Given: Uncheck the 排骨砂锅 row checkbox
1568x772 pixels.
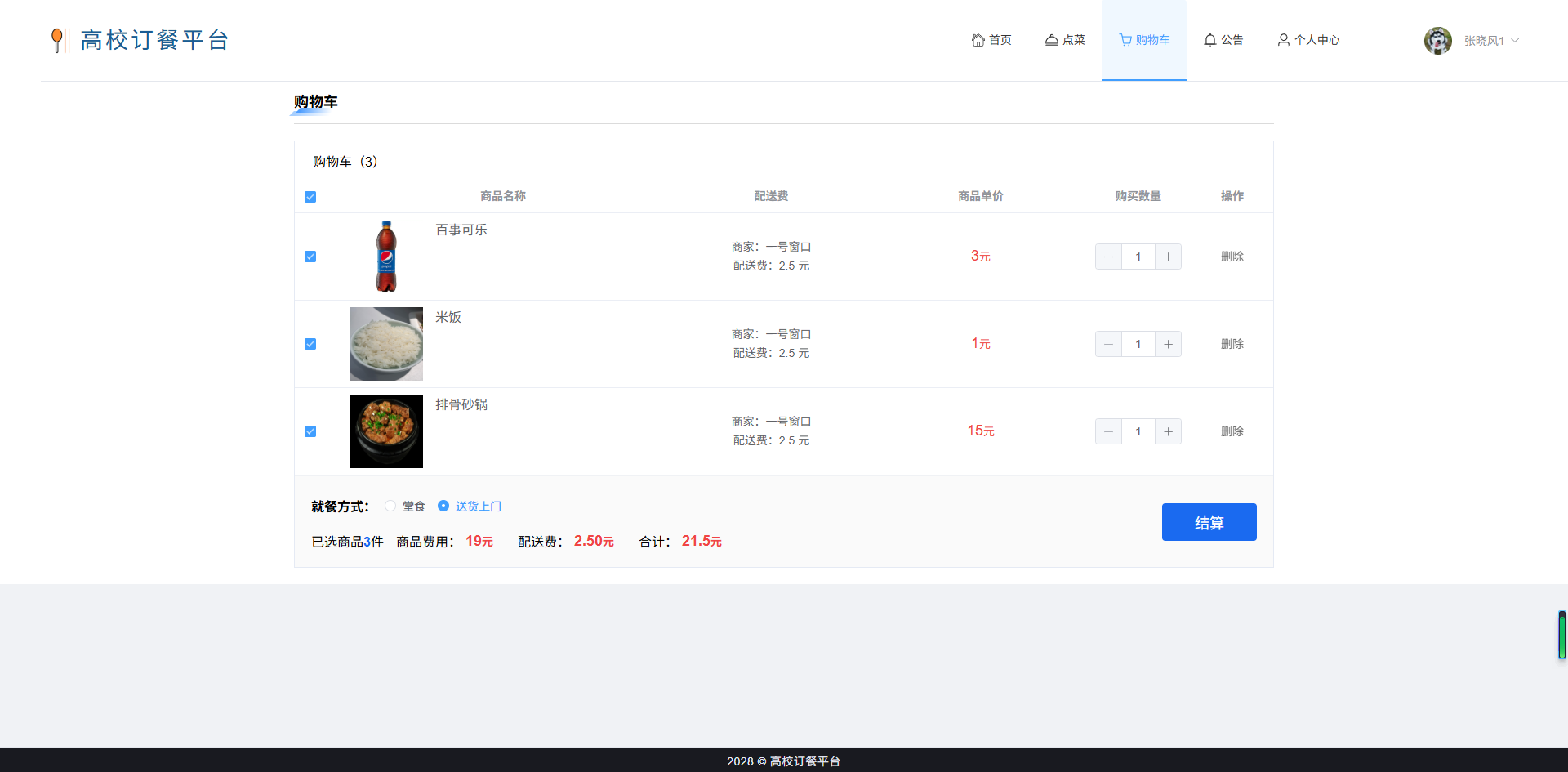Looking at the screenshot, I should click(x=310, y=431).
